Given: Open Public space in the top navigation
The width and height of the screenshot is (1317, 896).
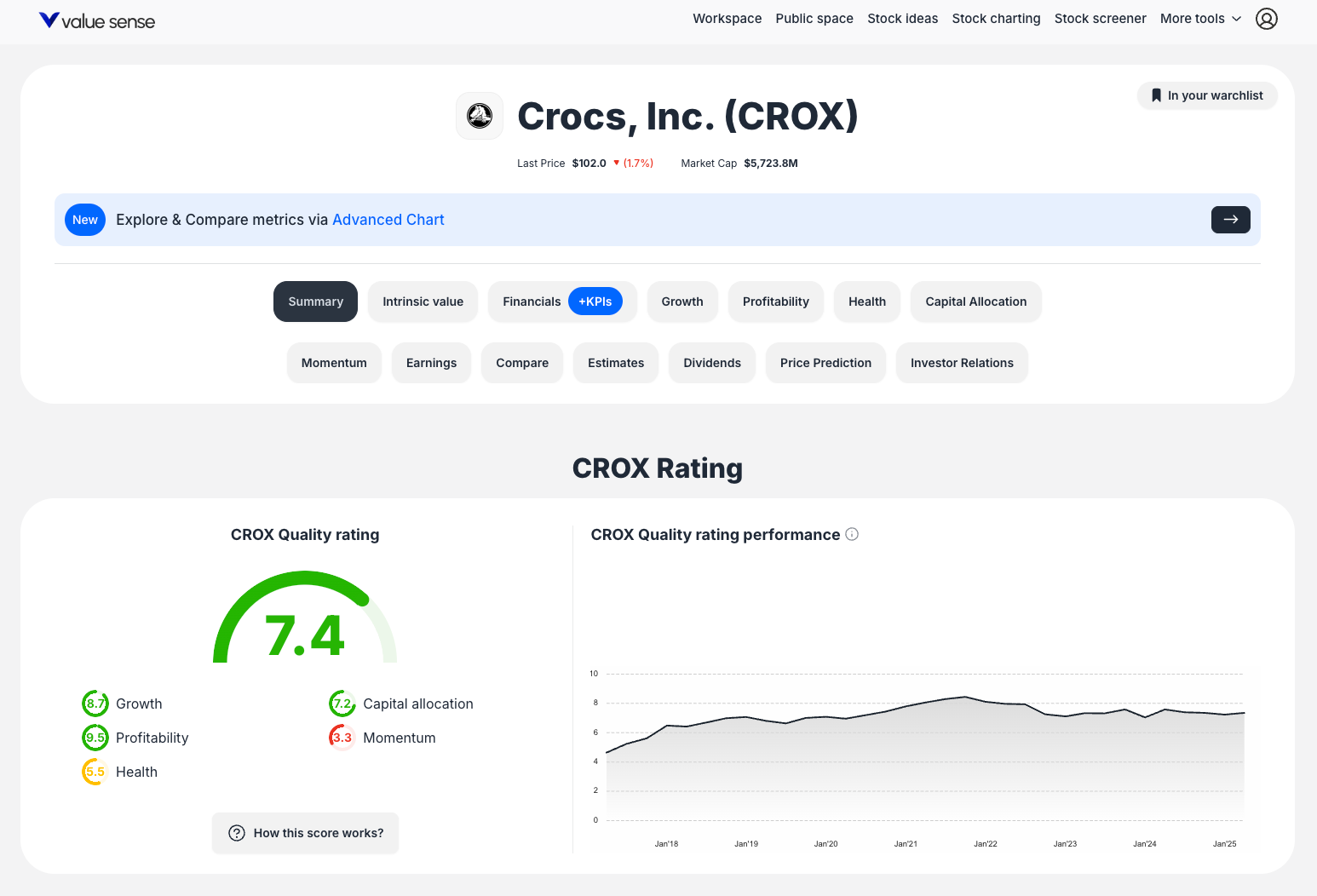Looking at the screenshot, I should (x=814, y=19).
